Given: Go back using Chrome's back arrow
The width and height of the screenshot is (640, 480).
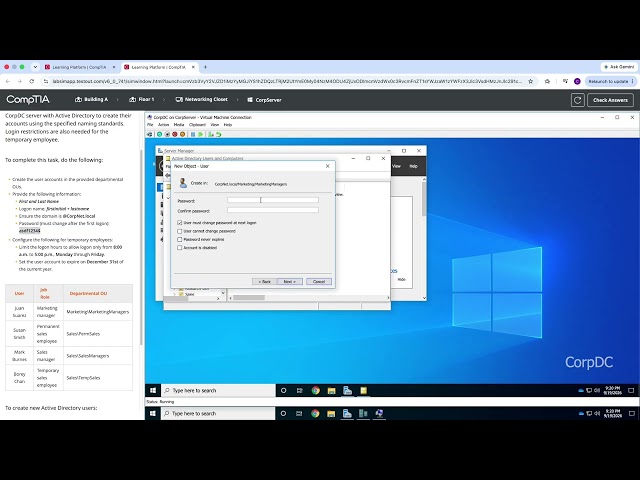Looking at the screenshot, I should 8,81.
